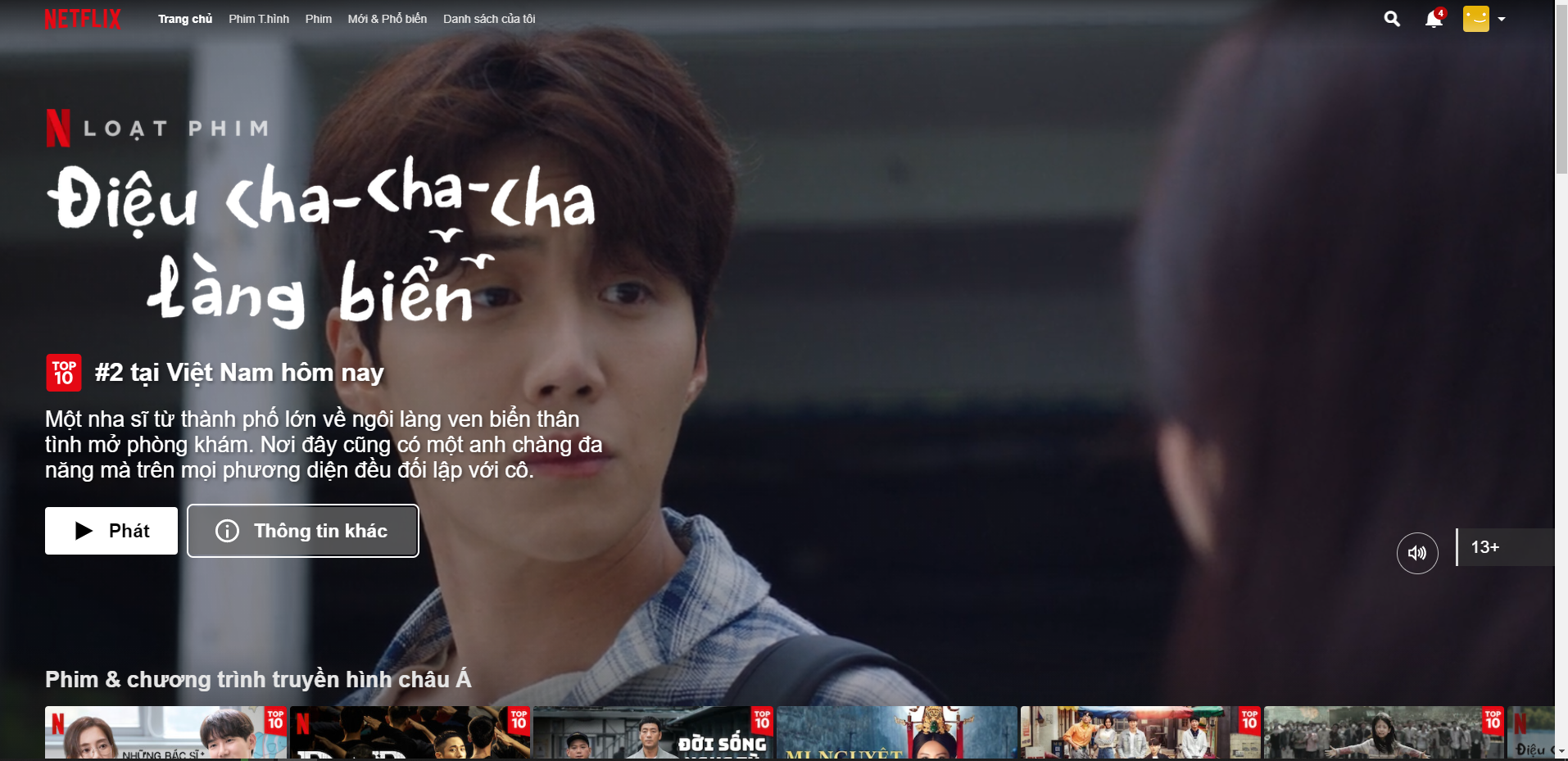Open the search magnifier icon

click(x=1392, y=19)
